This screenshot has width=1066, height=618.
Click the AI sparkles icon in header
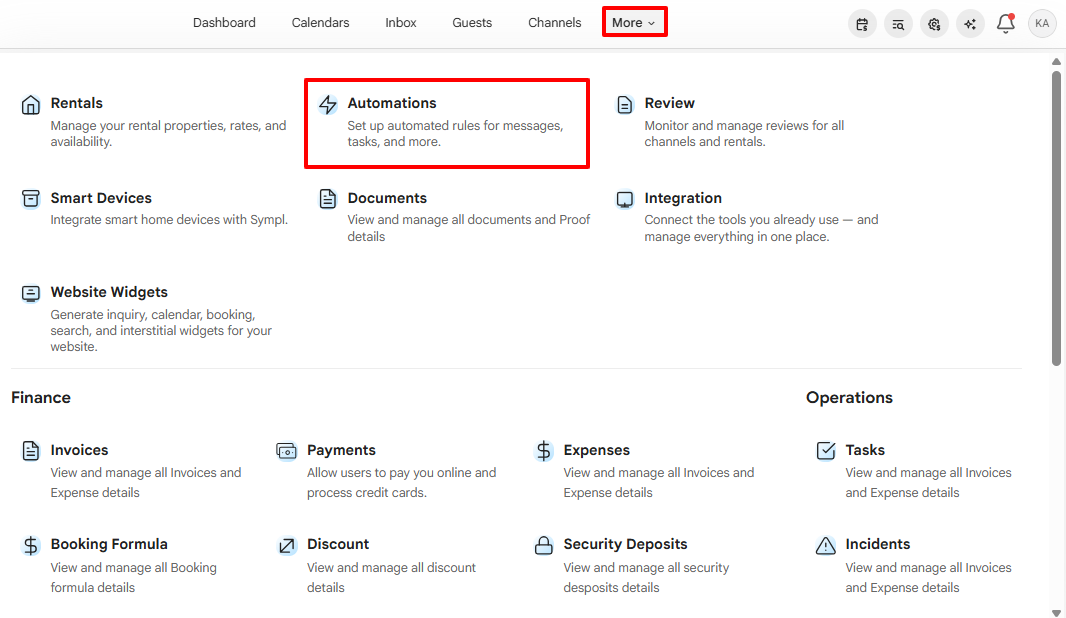click(x=970, y=24)
